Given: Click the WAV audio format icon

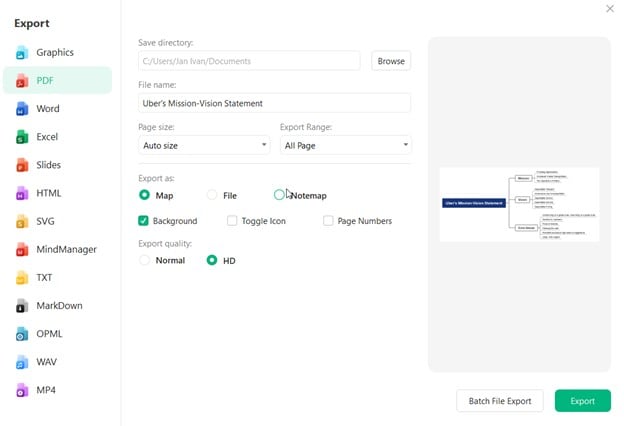Looking at the screenshot, I should point(22,362).
